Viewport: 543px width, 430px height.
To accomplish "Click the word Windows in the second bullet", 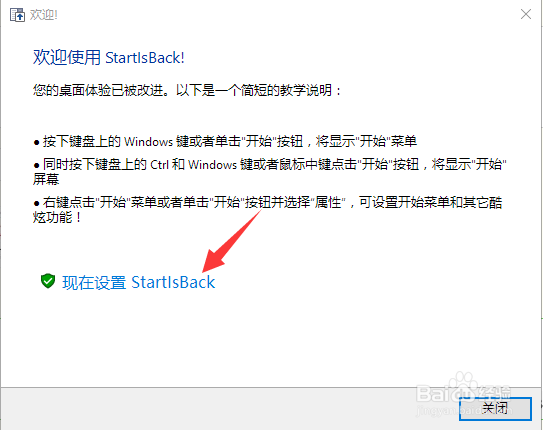I will coord(212,164).
